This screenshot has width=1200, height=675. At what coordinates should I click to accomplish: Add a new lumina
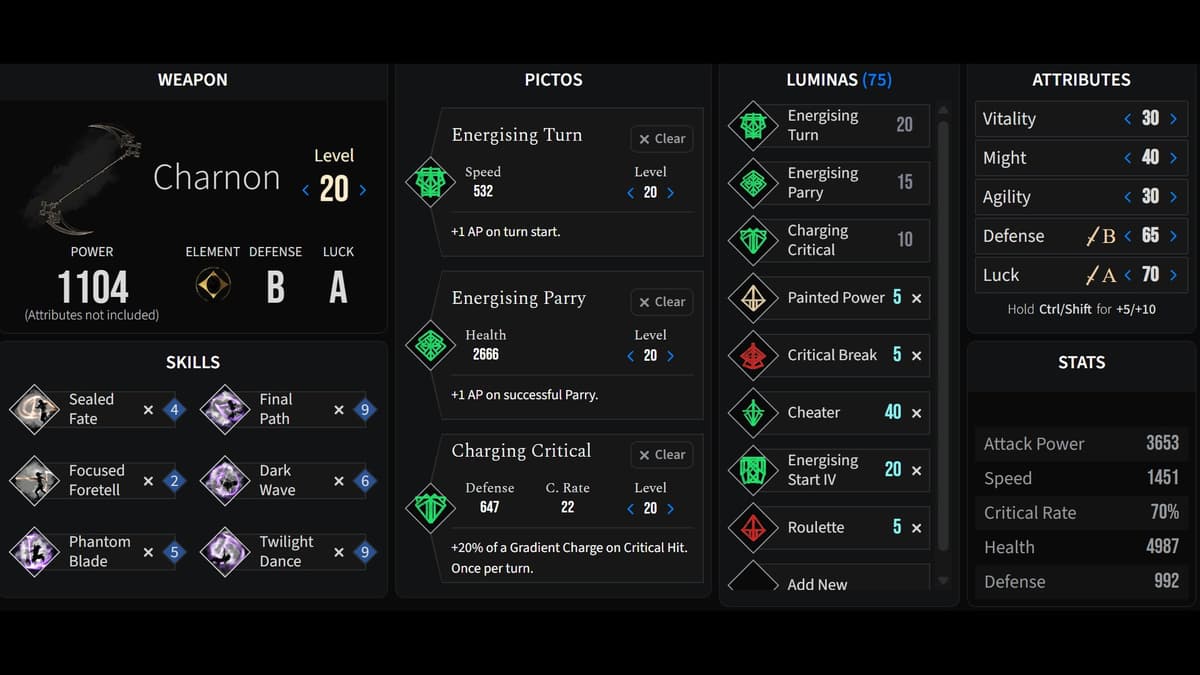817,584
